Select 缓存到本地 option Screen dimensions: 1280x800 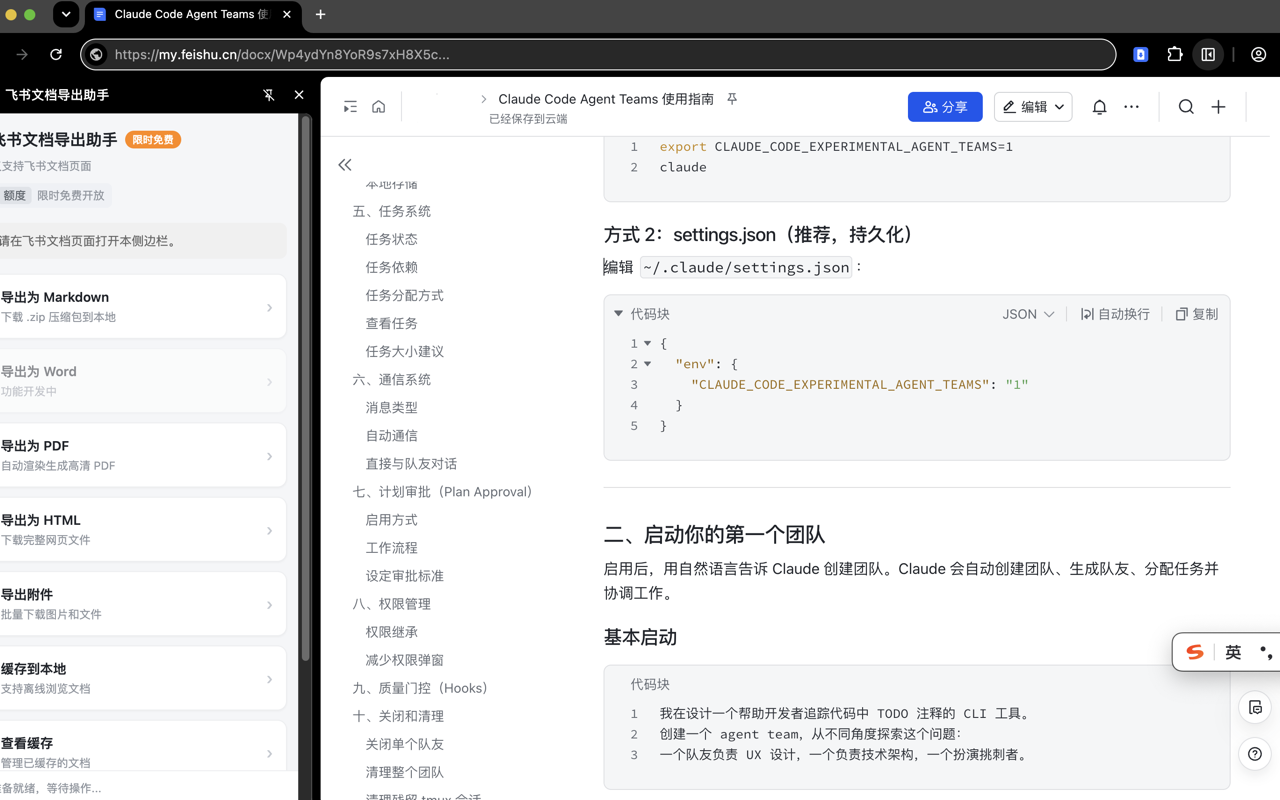[x=141, y=679]
